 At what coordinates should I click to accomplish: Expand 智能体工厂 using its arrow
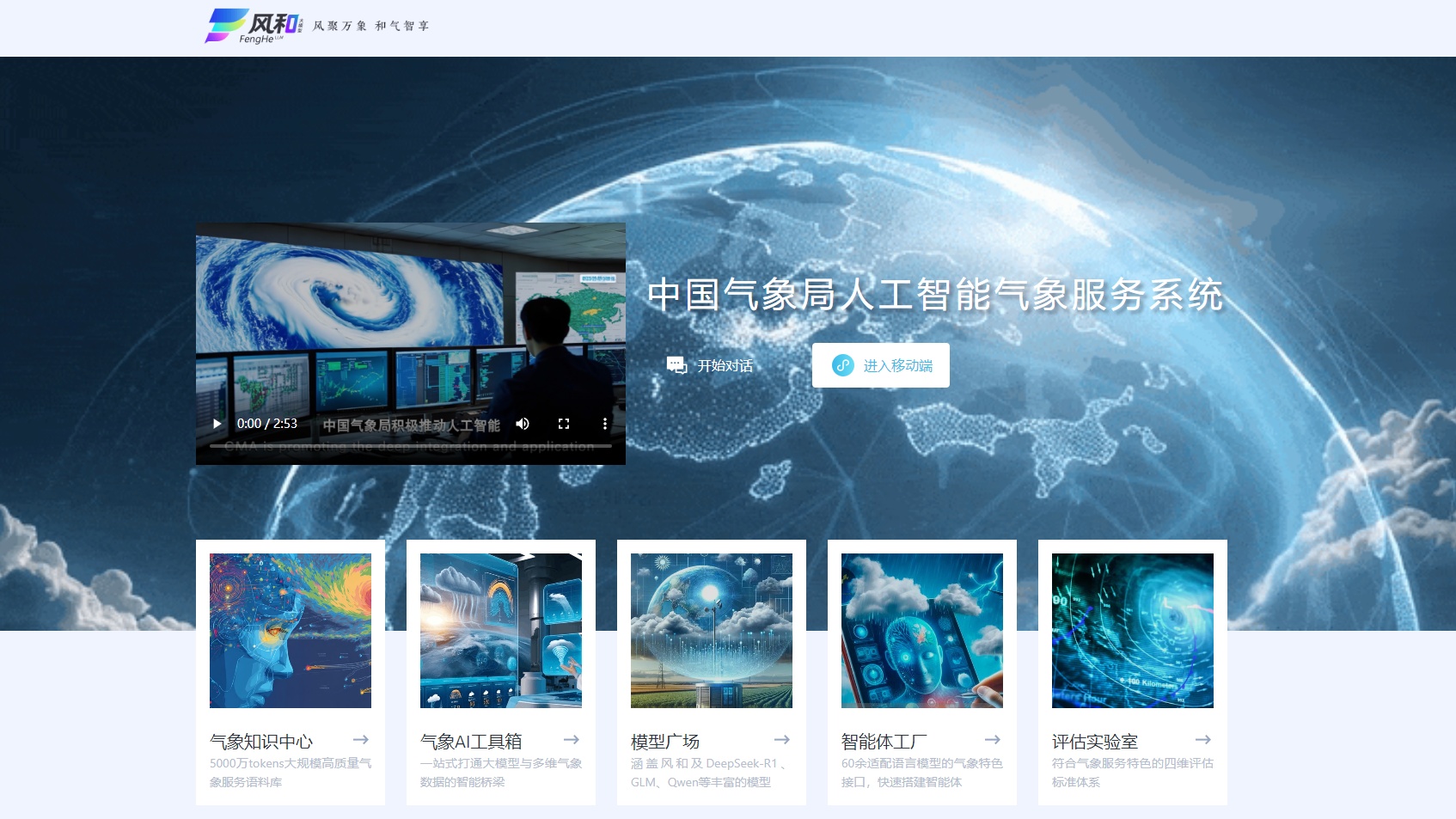click(x=994, y=740)
